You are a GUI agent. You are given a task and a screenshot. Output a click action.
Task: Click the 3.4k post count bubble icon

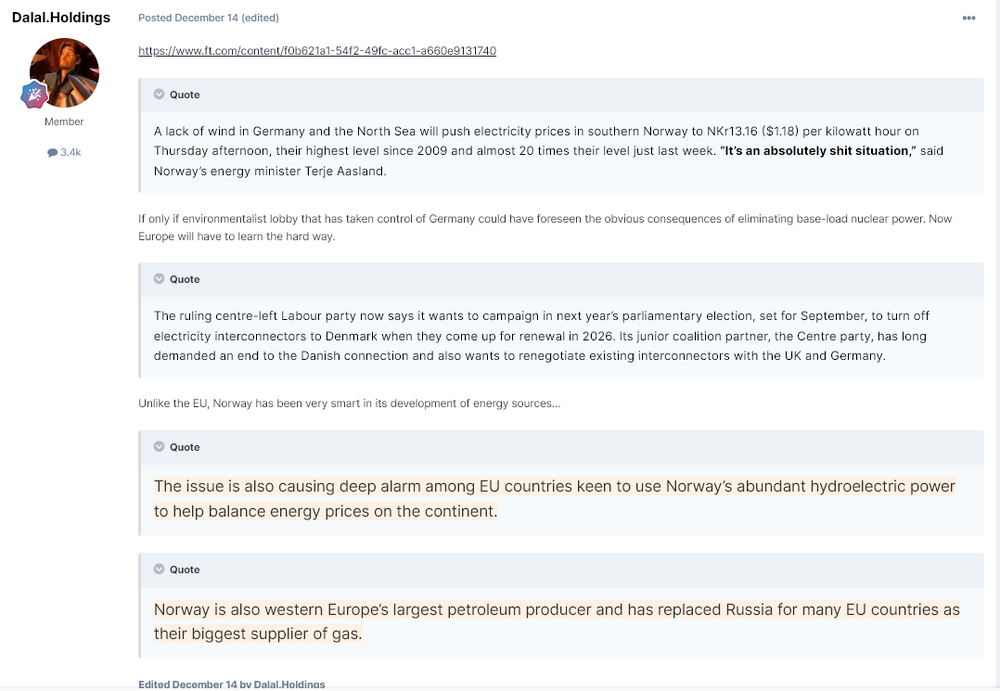52,152
